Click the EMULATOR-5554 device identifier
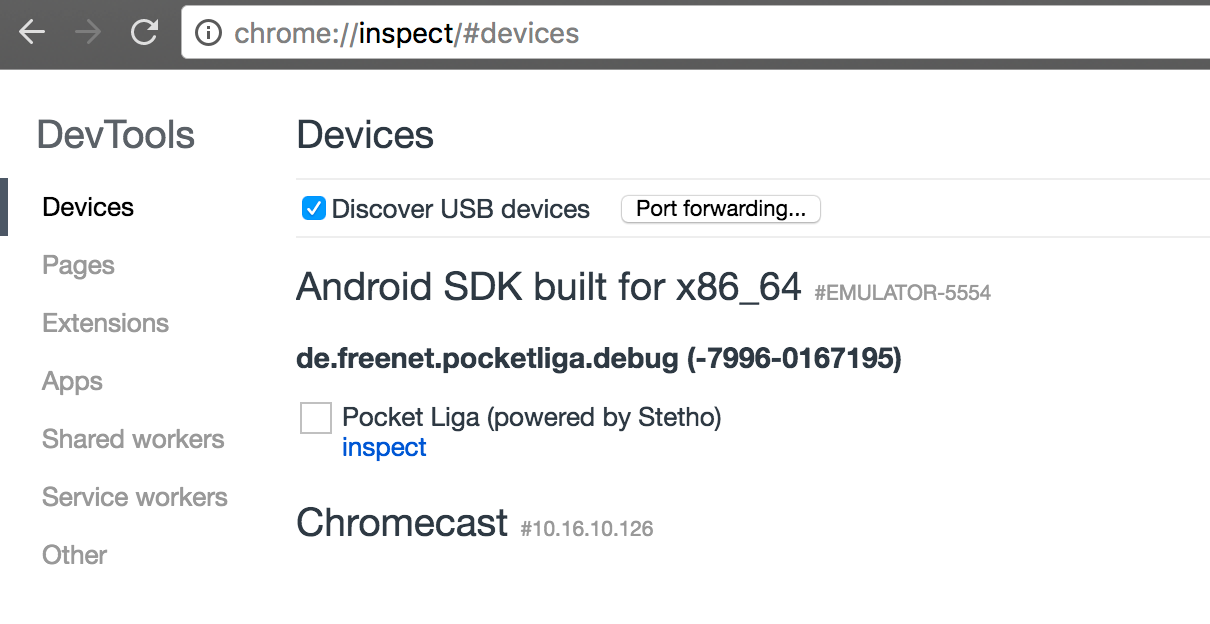Screen dimensions: 1210x624 pos(900,293)
